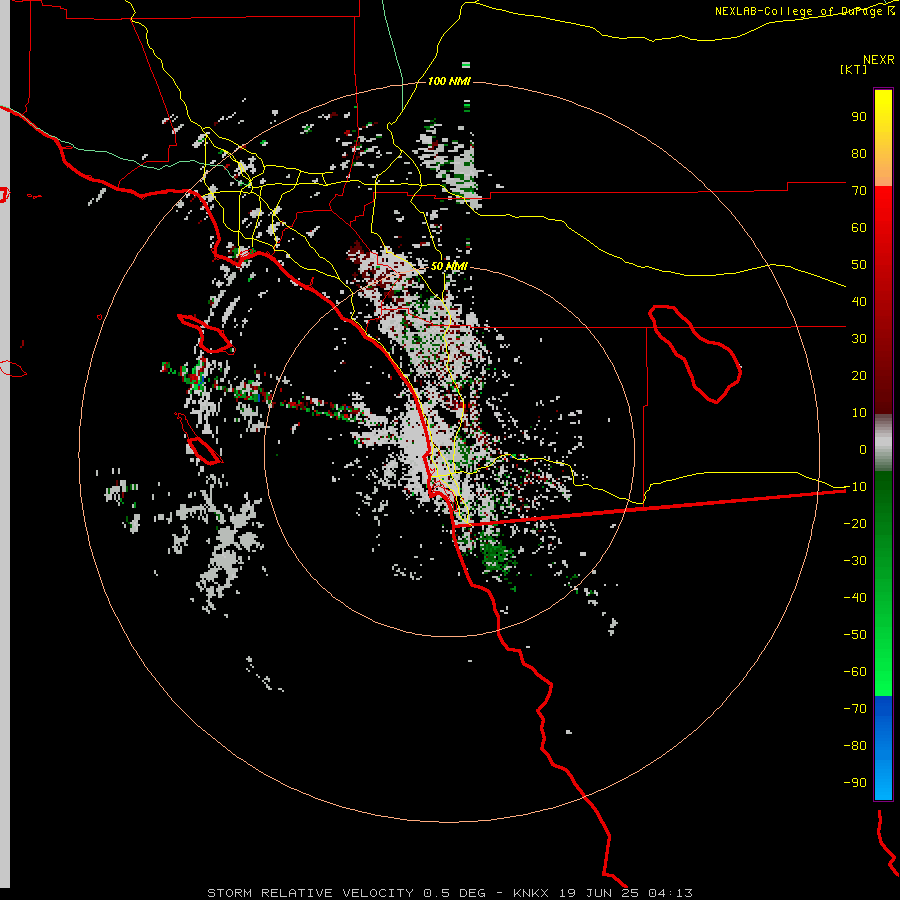Pick the gray zero-velocity segment of color bar
The image size is (900, 900).
[x=883, y=443]
